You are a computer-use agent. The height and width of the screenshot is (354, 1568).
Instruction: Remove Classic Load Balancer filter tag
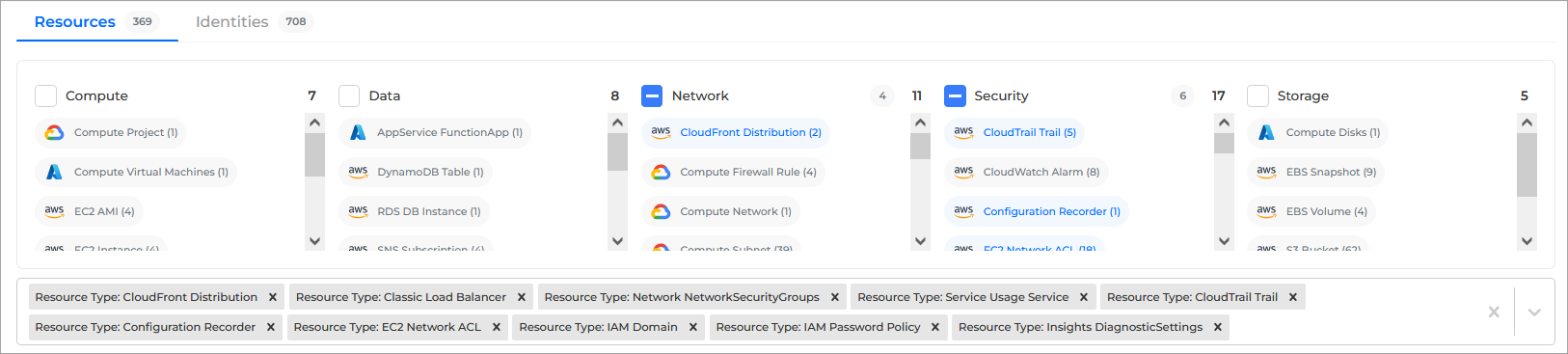point(522,297)
